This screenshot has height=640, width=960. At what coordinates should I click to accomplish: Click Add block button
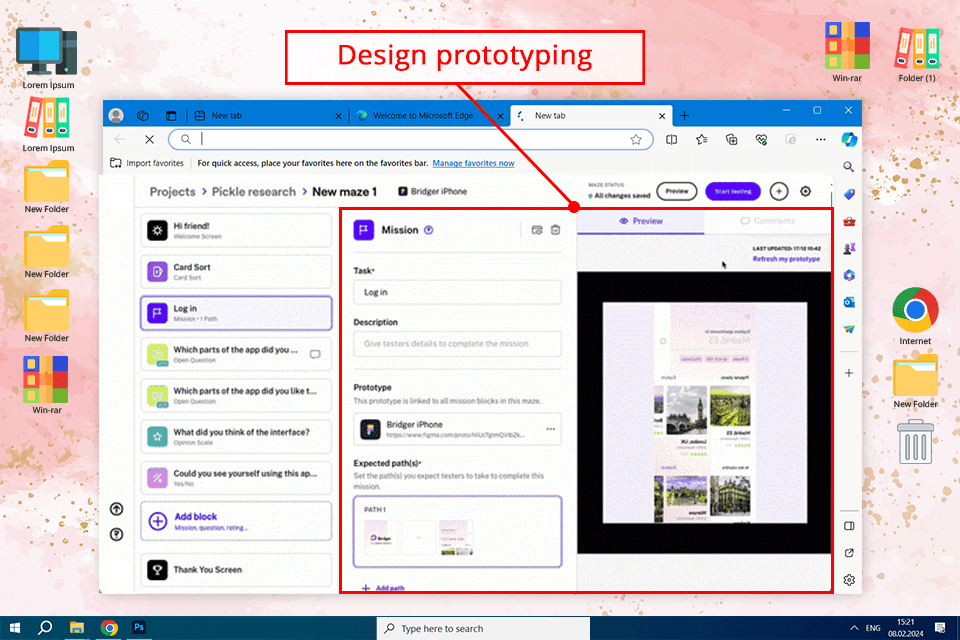[236, 521]
